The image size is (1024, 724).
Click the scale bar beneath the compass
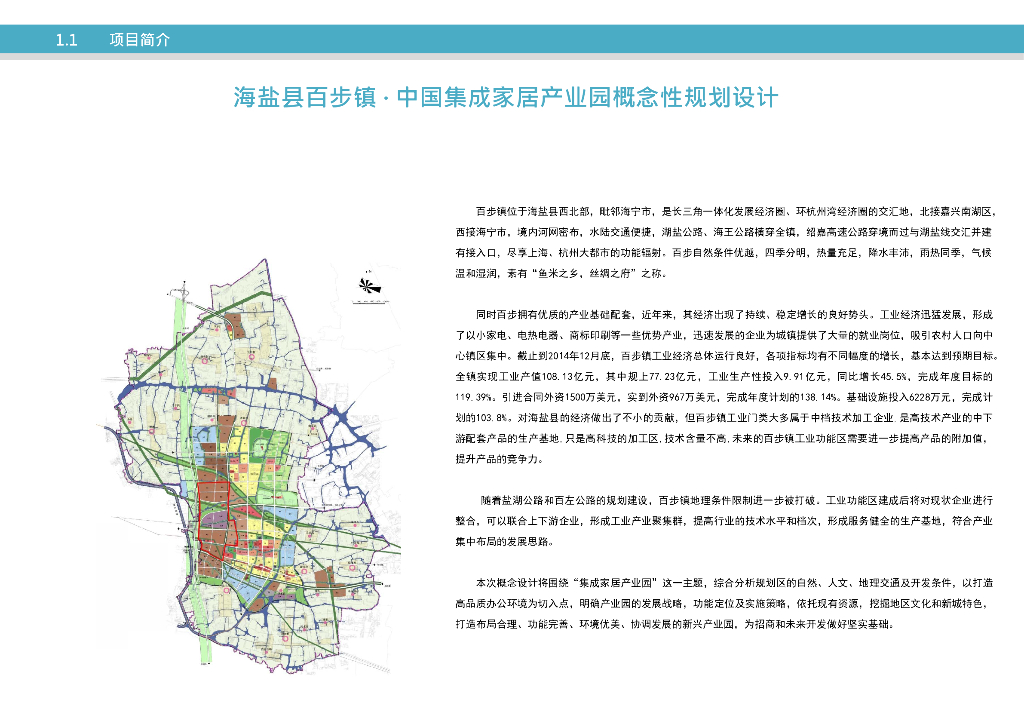pos(370,302)
